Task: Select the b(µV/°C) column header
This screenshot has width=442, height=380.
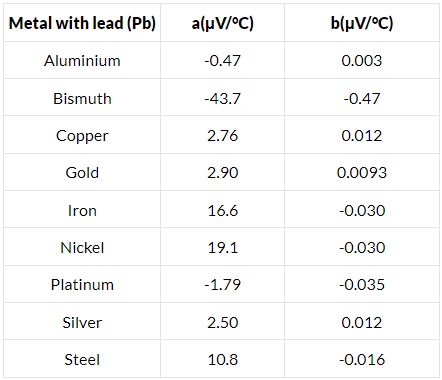Action: 362,23
